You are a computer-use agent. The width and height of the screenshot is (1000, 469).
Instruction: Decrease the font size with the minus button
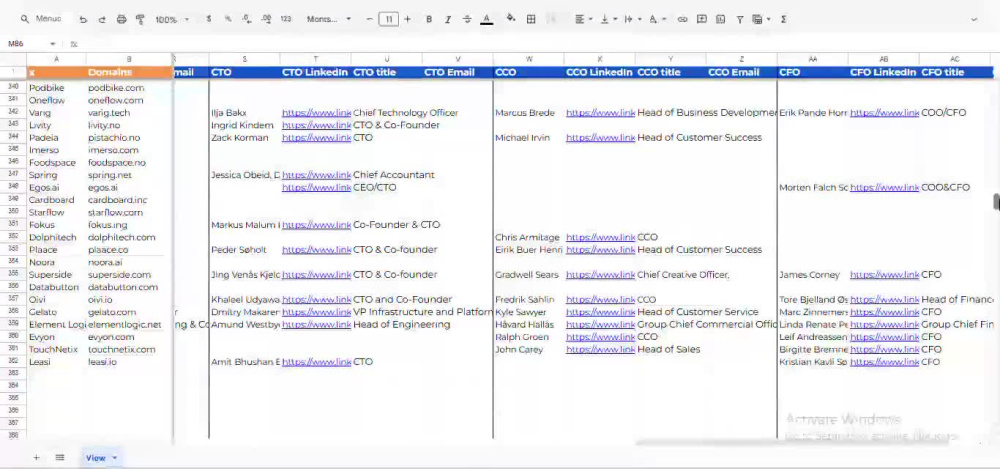[369, 19]
